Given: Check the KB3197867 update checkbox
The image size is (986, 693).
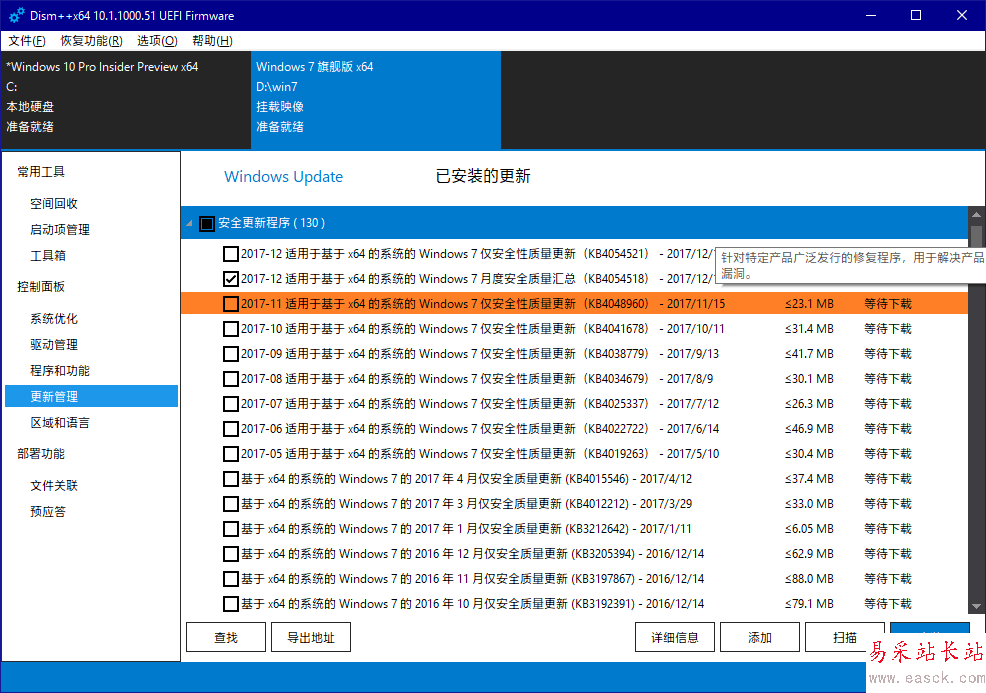Looking at the screenshot, I should point(231,579).
